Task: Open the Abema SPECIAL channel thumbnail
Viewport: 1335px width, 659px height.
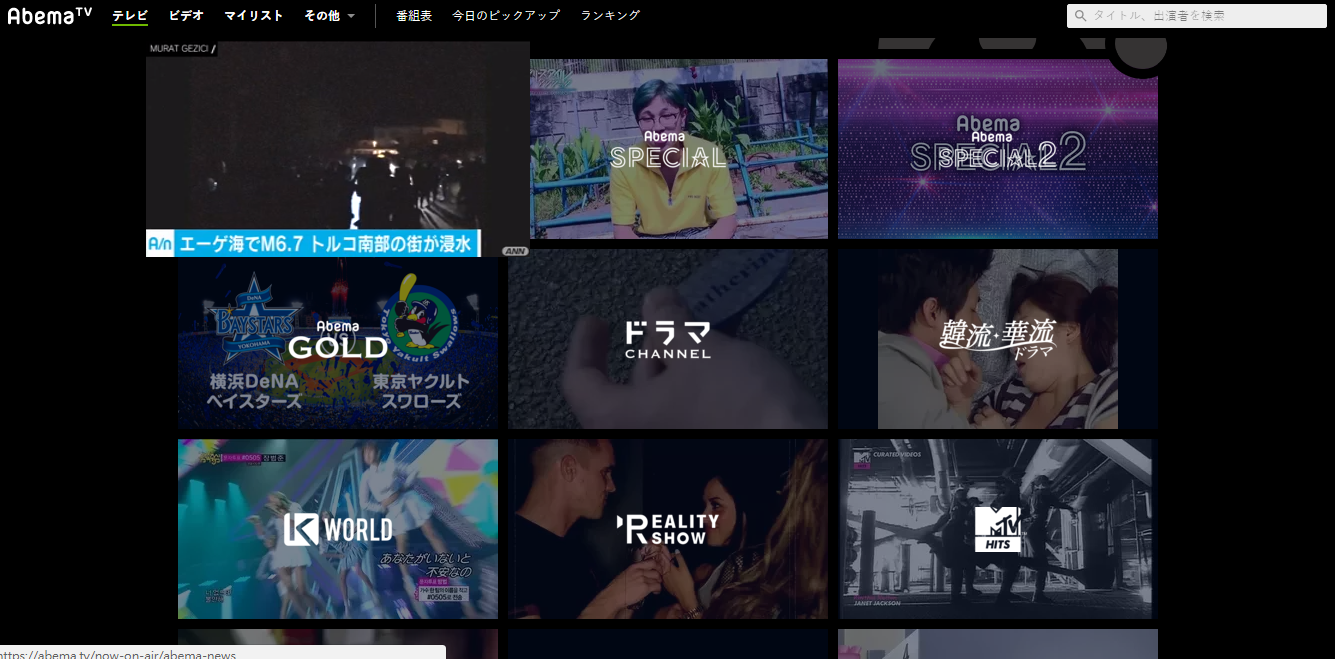Action: (679, 149)
